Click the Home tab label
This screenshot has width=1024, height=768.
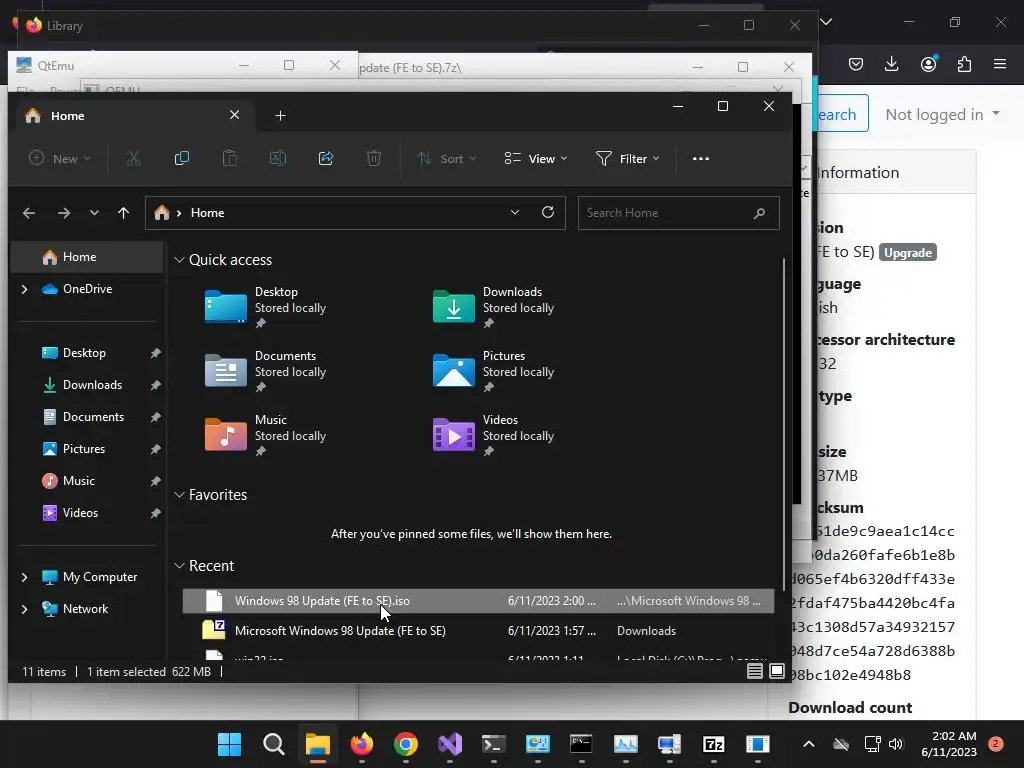pyautogui.click(x=67, y=116)
